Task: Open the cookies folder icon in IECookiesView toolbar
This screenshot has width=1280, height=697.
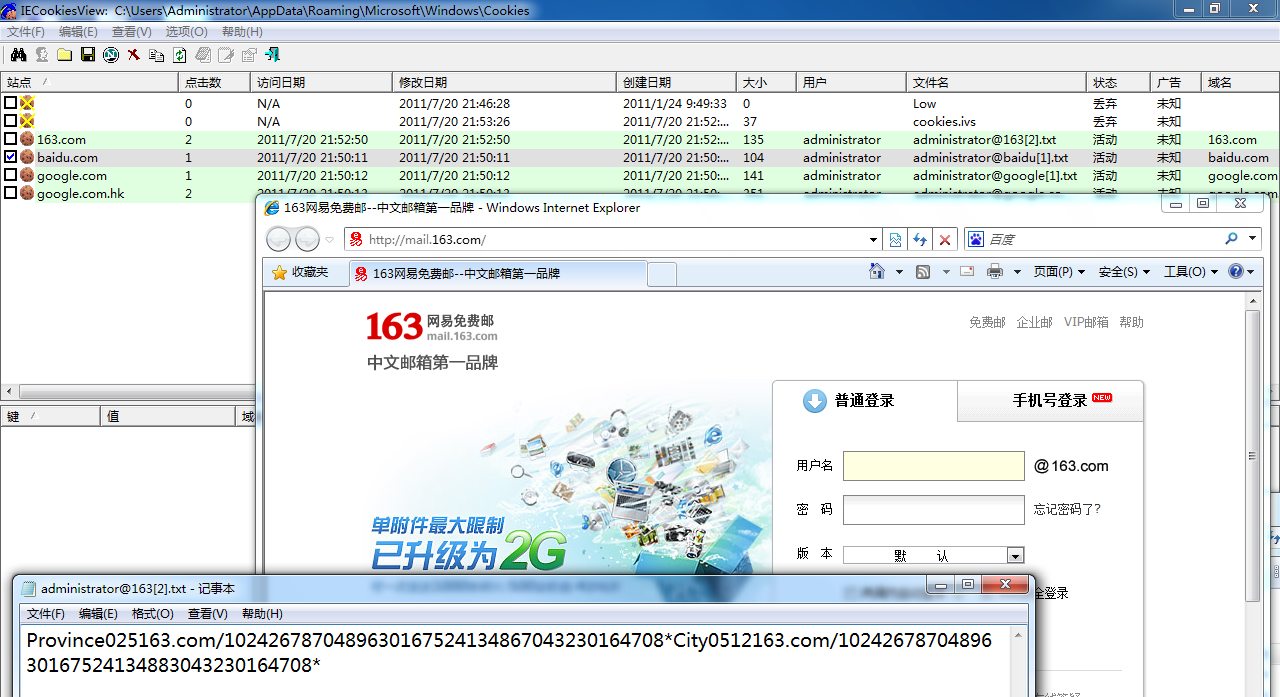Action: (64, 54)
